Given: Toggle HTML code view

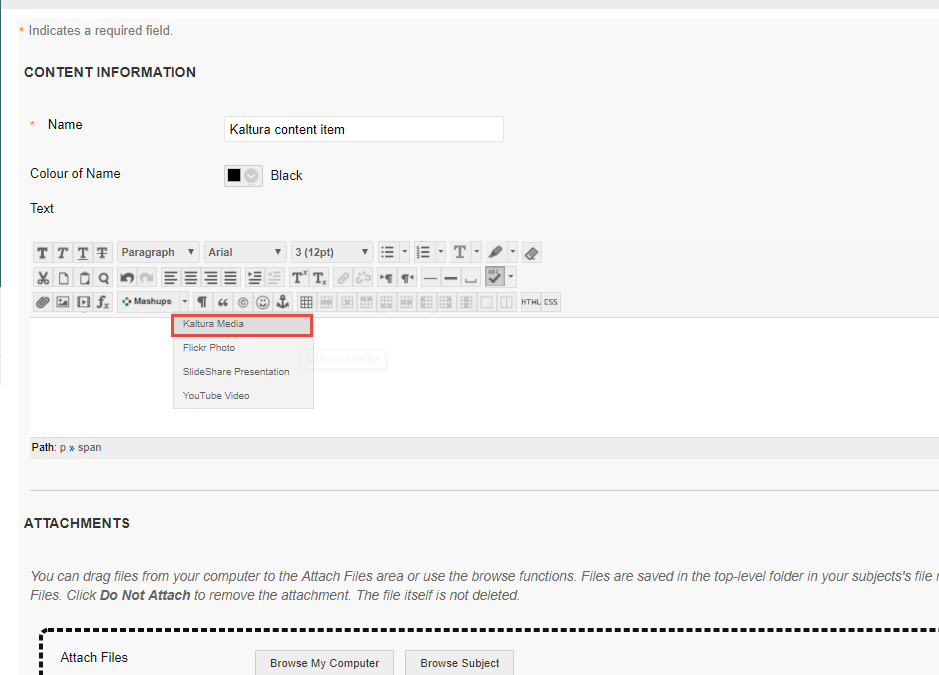Looking at the screenshot, I should tap(531, 302).
